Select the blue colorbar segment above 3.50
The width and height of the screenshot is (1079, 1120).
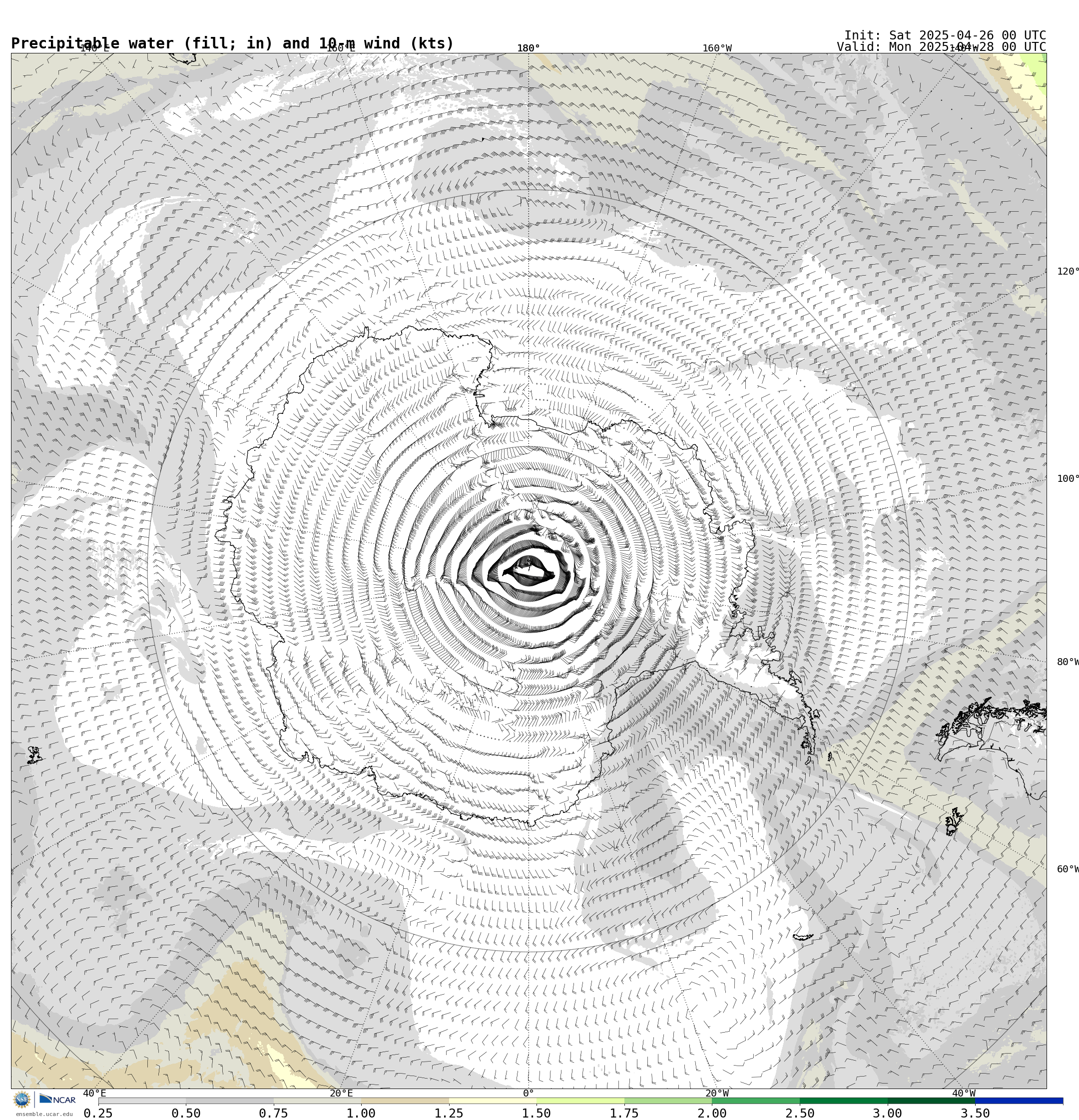[x=1019, y=1101]
